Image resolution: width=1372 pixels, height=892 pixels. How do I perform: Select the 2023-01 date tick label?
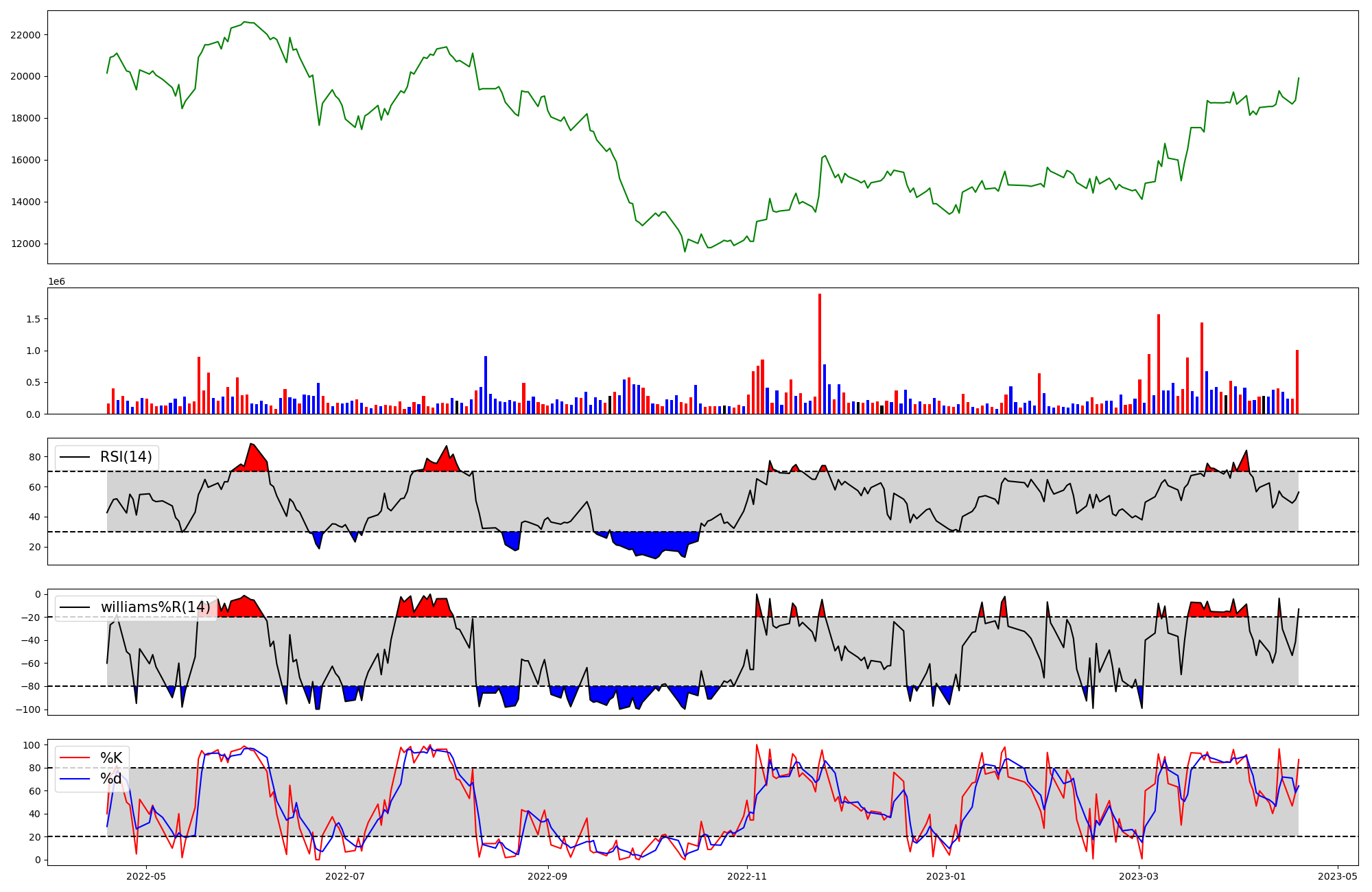[947, 876]
